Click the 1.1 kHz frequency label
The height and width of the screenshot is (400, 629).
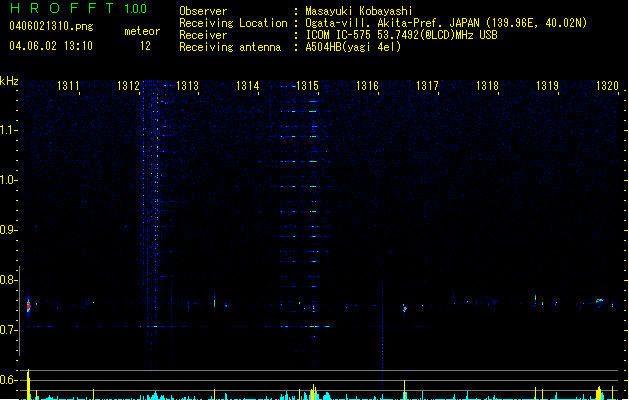click(x=8, y=130)
